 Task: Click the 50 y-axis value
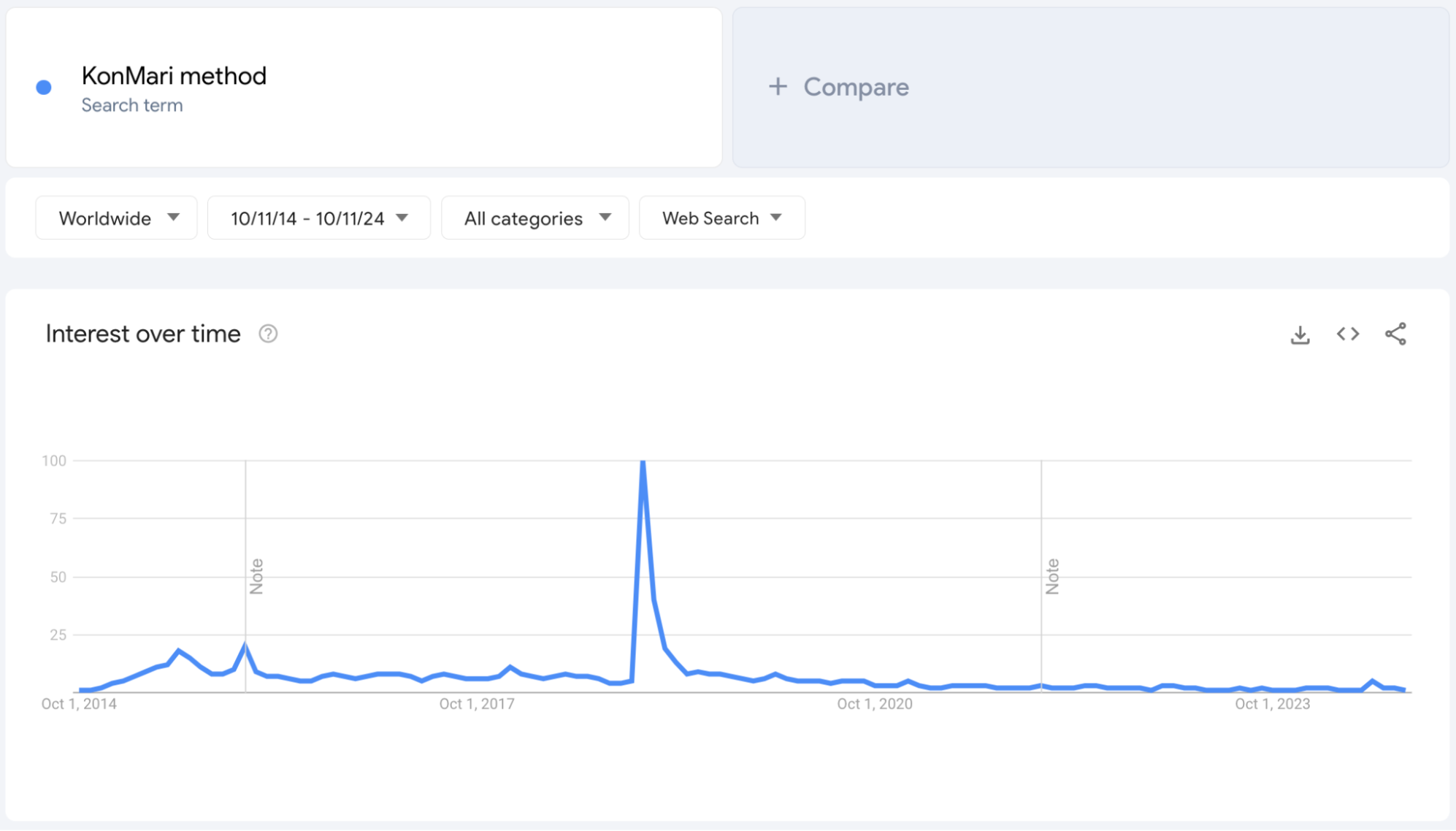(x=58, y=577)
